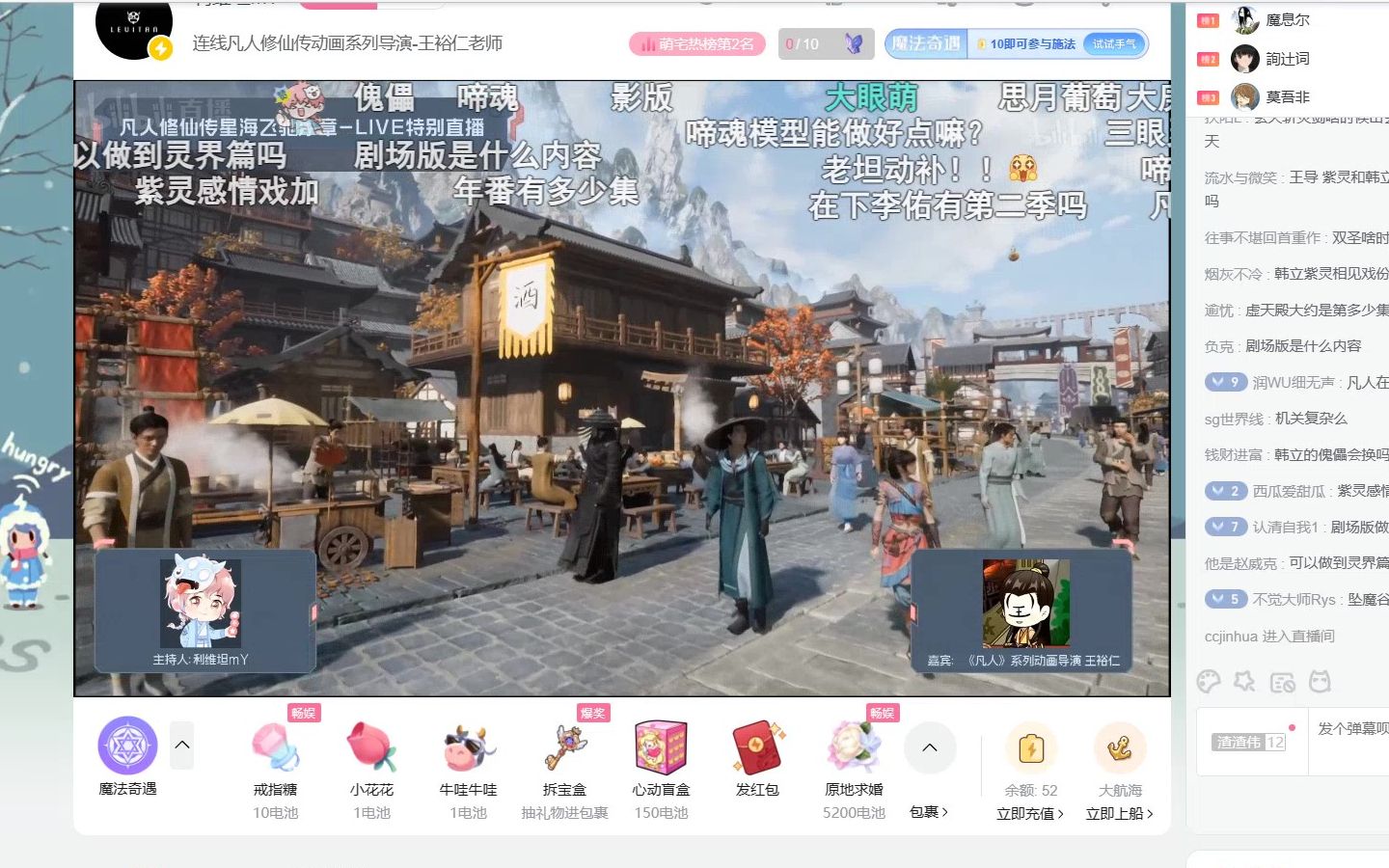Viewport: 1389px width, 868px height.
Task: Click the 0/10 butterfly progress indicator
Action: coord(826,43)
